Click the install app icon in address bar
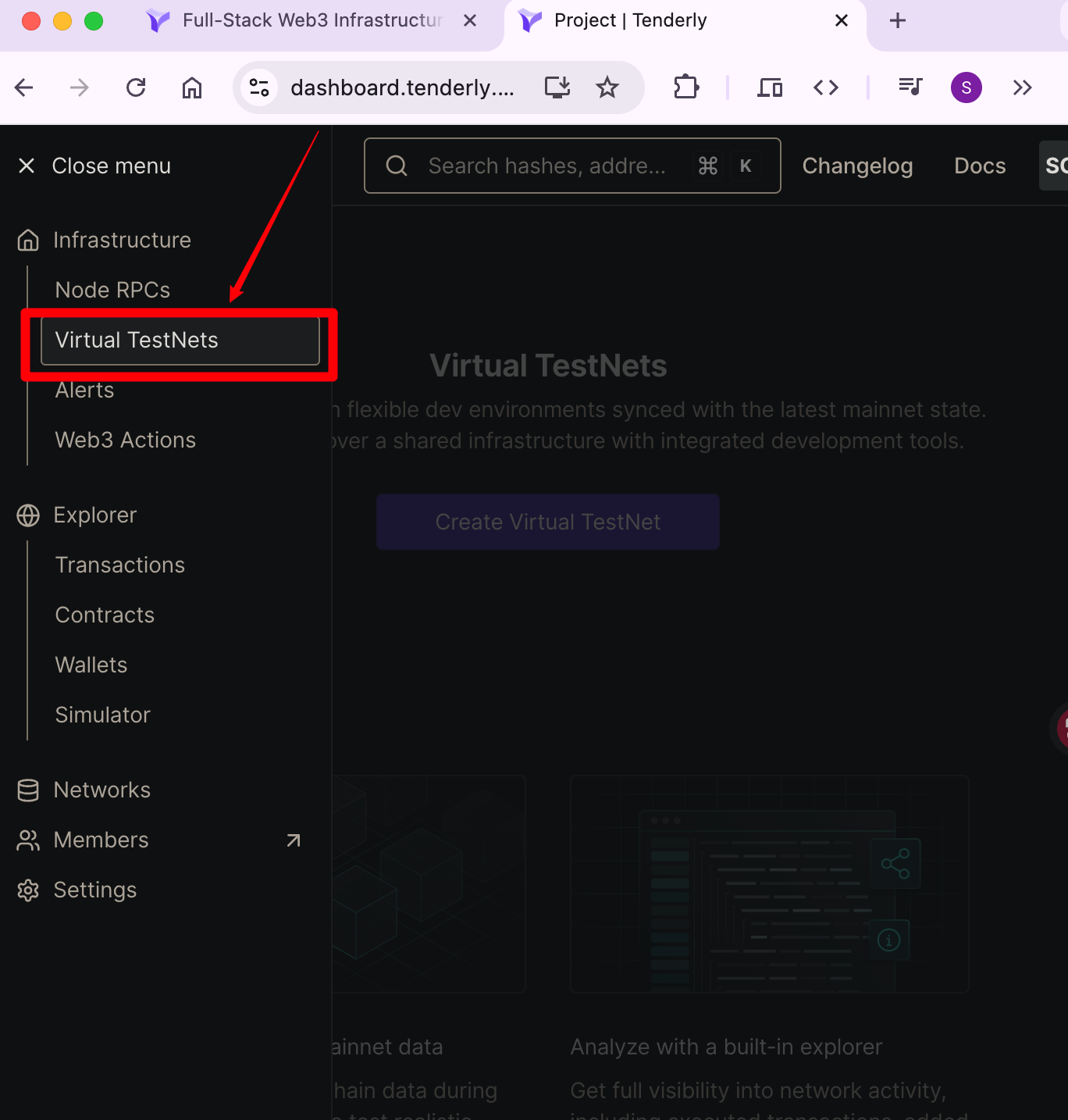 click(x=557, y=87)
